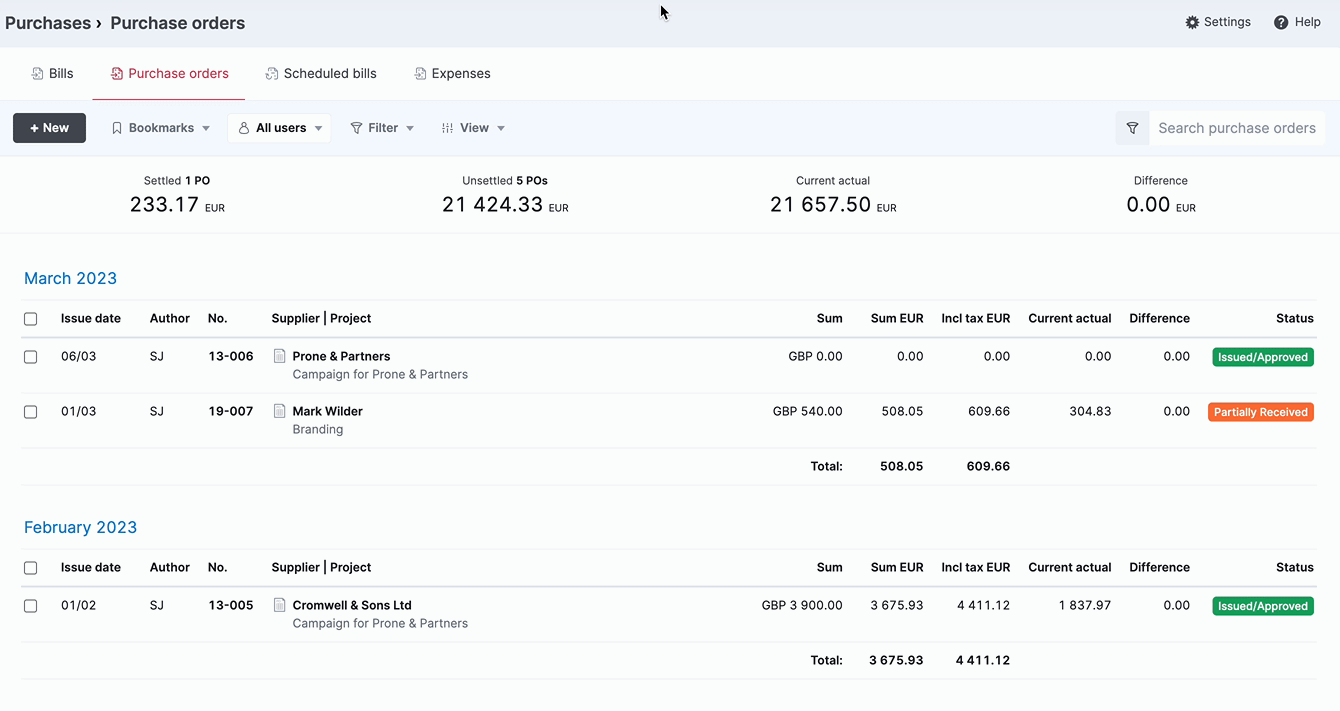Image resolution: width=1340 pixels, height=711 pixels.
Task: Switch to the Expenses tab
Action: [x=452, y=74]
